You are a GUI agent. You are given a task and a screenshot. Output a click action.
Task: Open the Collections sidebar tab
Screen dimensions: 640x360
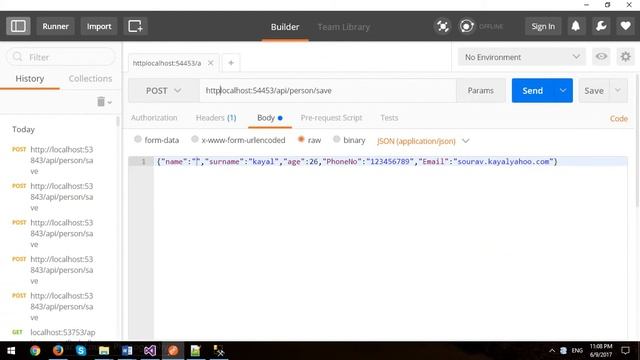pyautogui.click(x=90, y=78)
